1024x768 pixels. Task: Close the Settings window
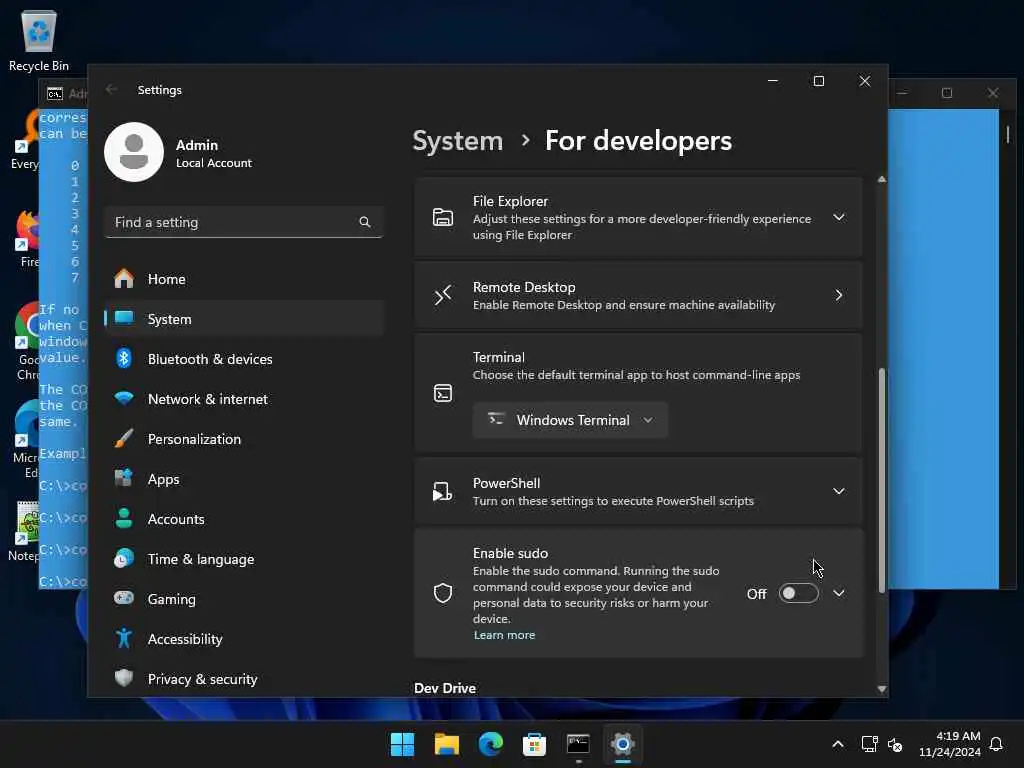pyautogui.click(x=865, y=81)
